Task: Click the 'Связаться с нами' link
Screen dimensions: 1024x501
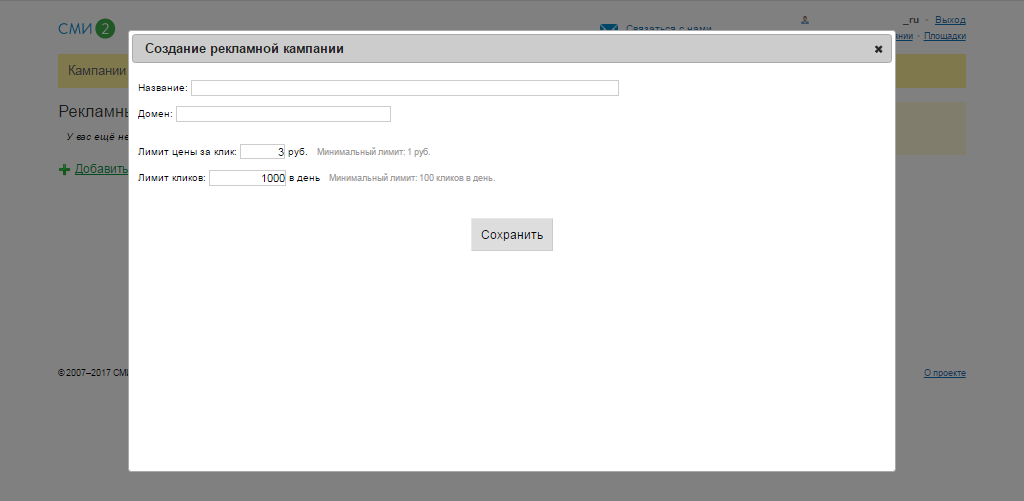Action: point(669,28)
